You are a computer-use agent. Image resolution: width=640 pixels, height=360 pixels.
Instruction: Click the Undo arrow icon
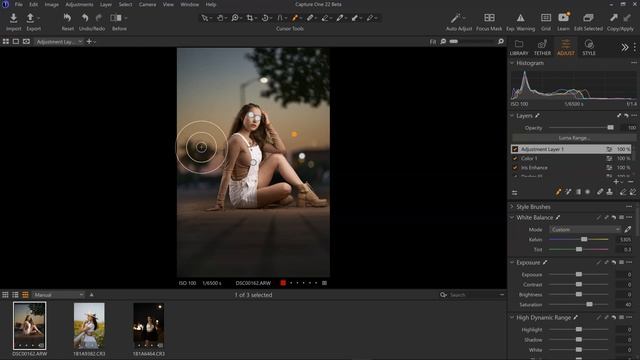pos(85,18)
